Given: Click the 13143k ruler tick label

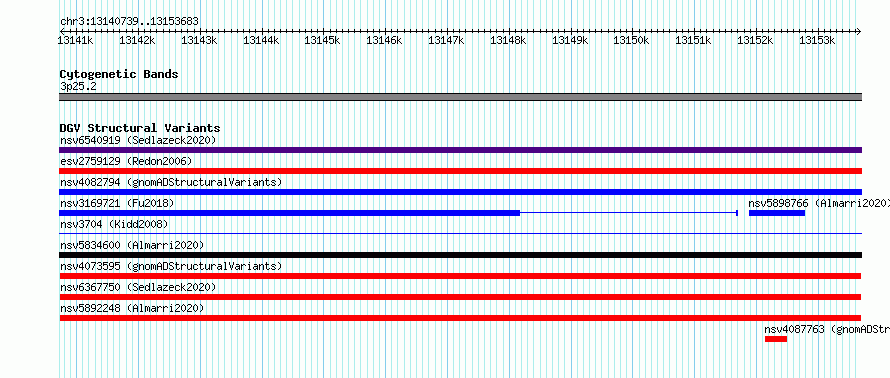Looking at the screenshot, I should [x=199, y=40].
